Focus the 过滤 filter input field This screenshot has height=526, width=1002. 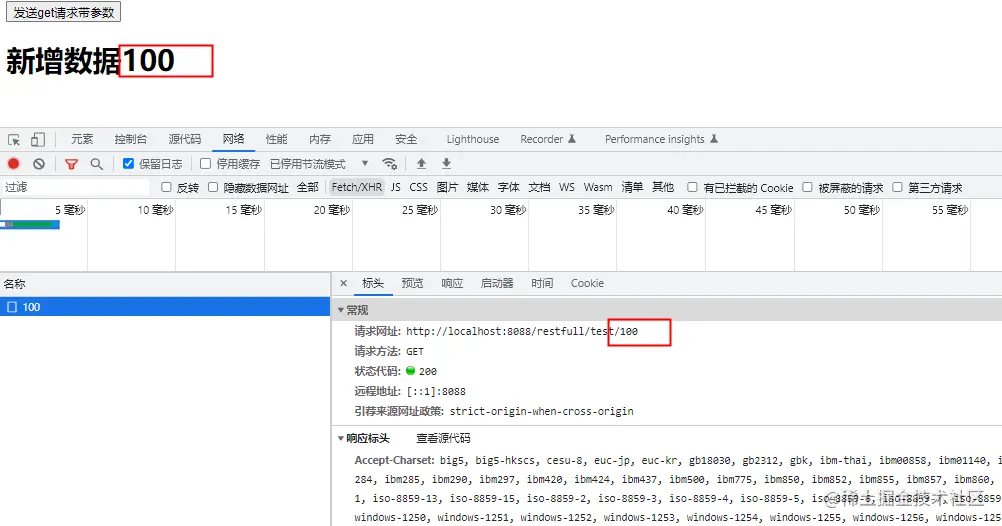75,187
